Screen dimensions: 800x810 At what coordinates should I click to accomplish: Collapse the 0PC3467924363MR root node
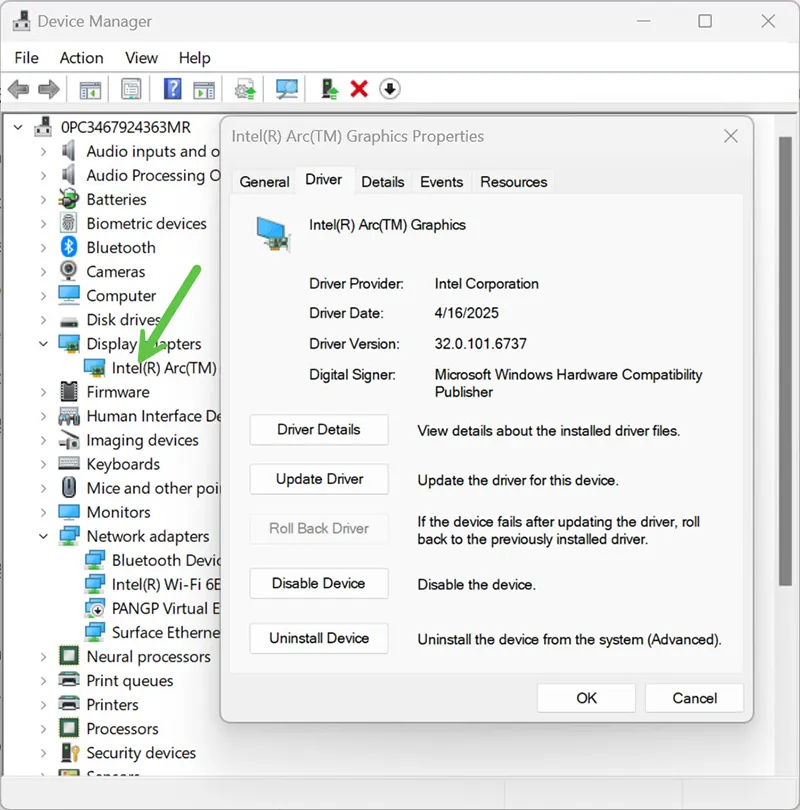18,127
